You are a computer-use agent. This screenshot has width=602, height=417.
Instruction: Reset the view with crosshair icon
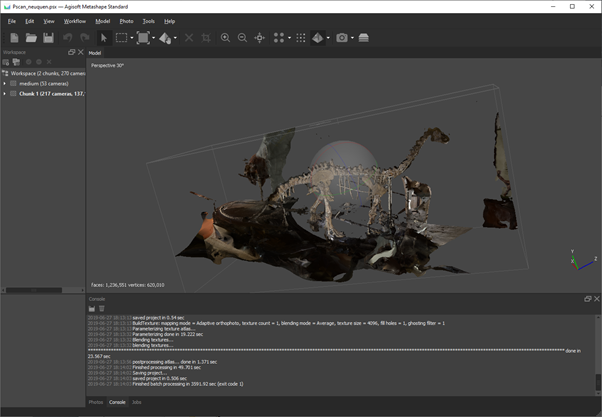[260, 38]
